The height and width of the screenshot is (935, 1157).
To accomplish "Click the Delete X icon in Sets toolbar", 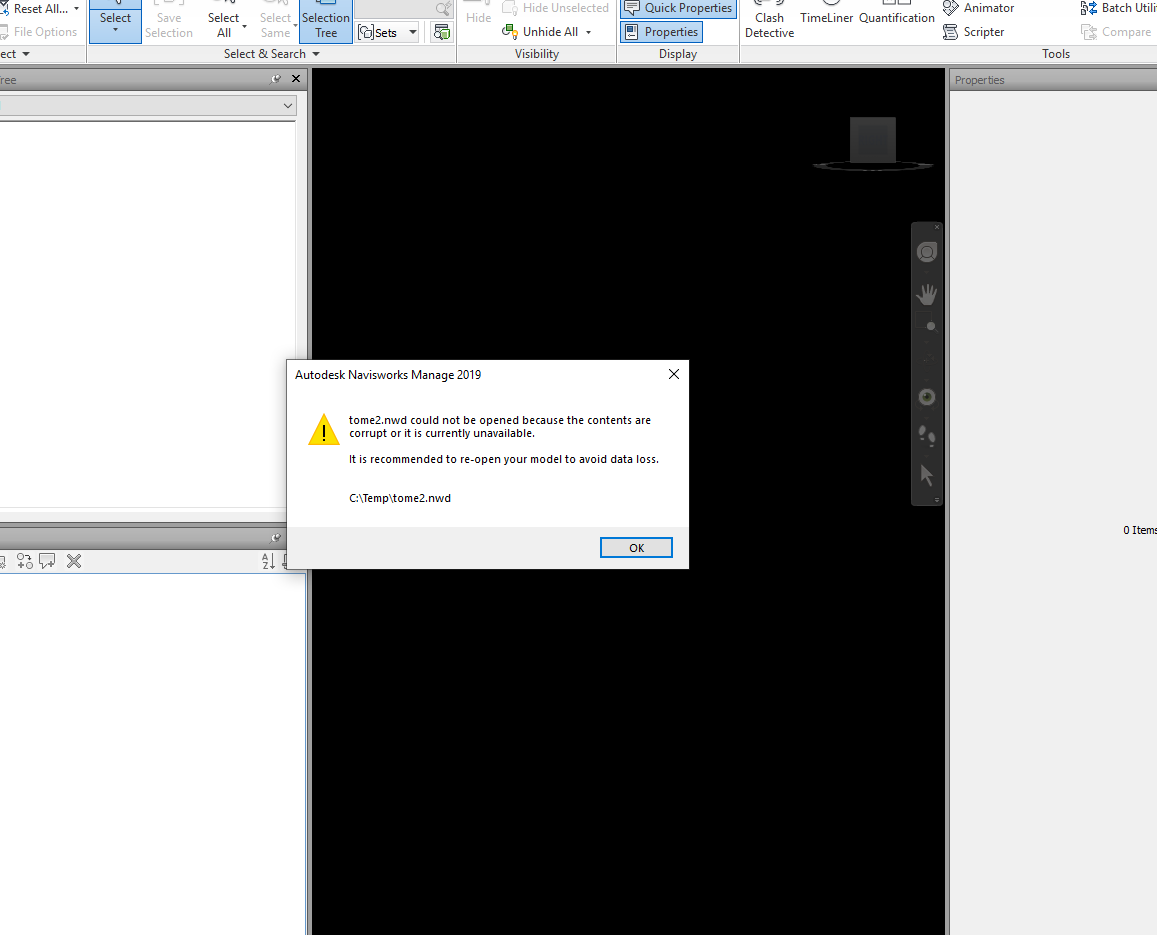I will pos(74,562).
